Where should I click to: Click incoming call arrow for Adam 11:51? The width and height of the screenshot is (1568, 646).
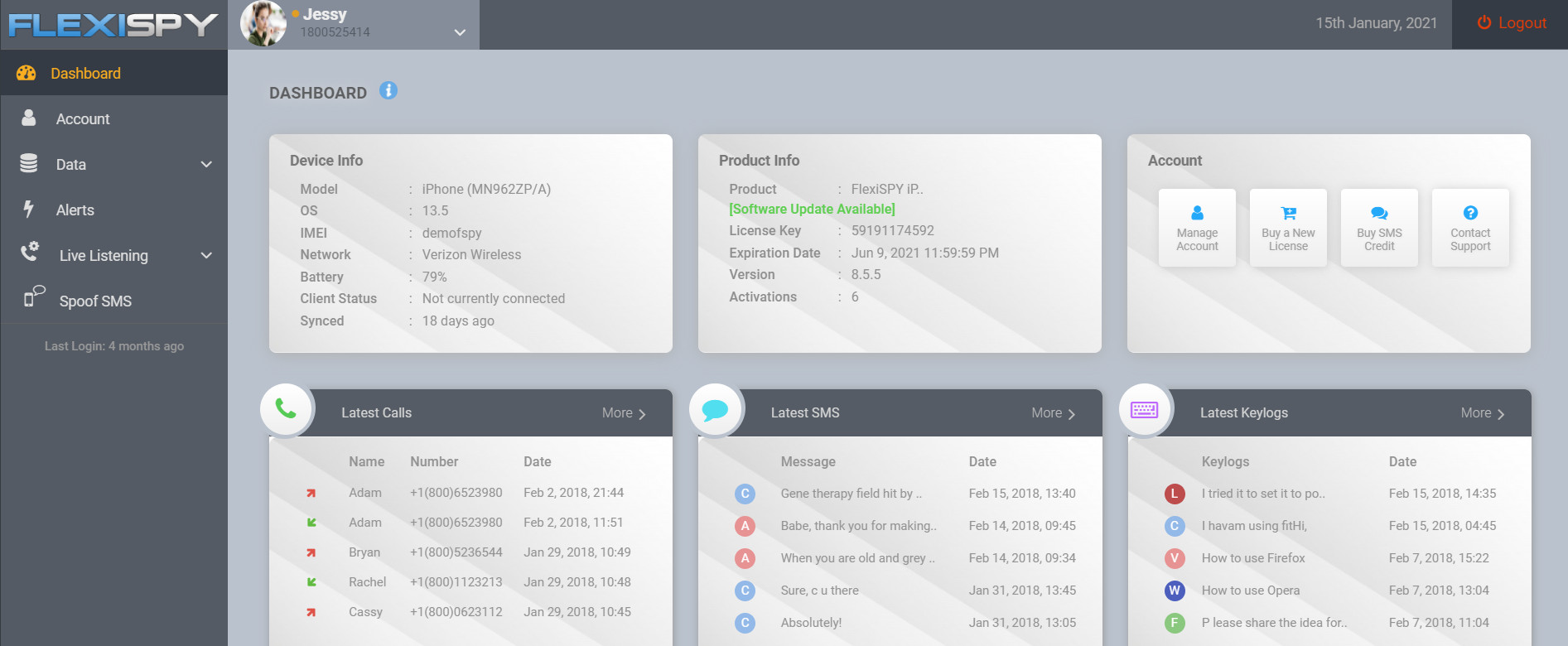tap(311, 523)
